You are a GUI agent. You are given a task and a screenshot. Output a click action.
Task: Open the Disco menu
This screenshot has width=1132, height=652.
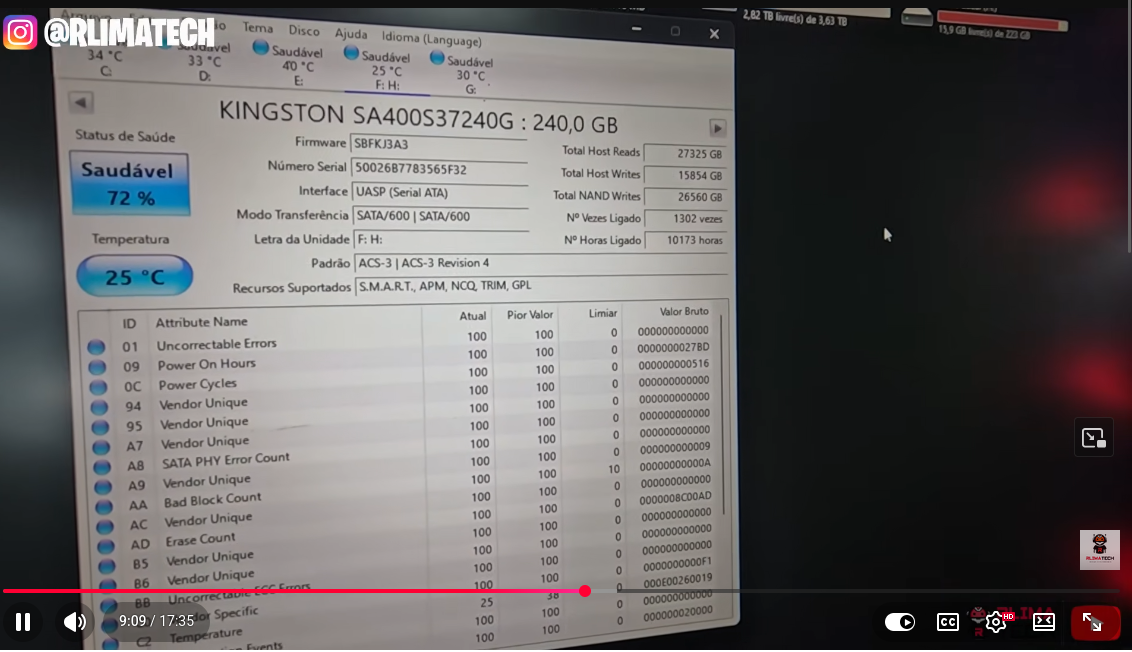[x=304, y=30]
